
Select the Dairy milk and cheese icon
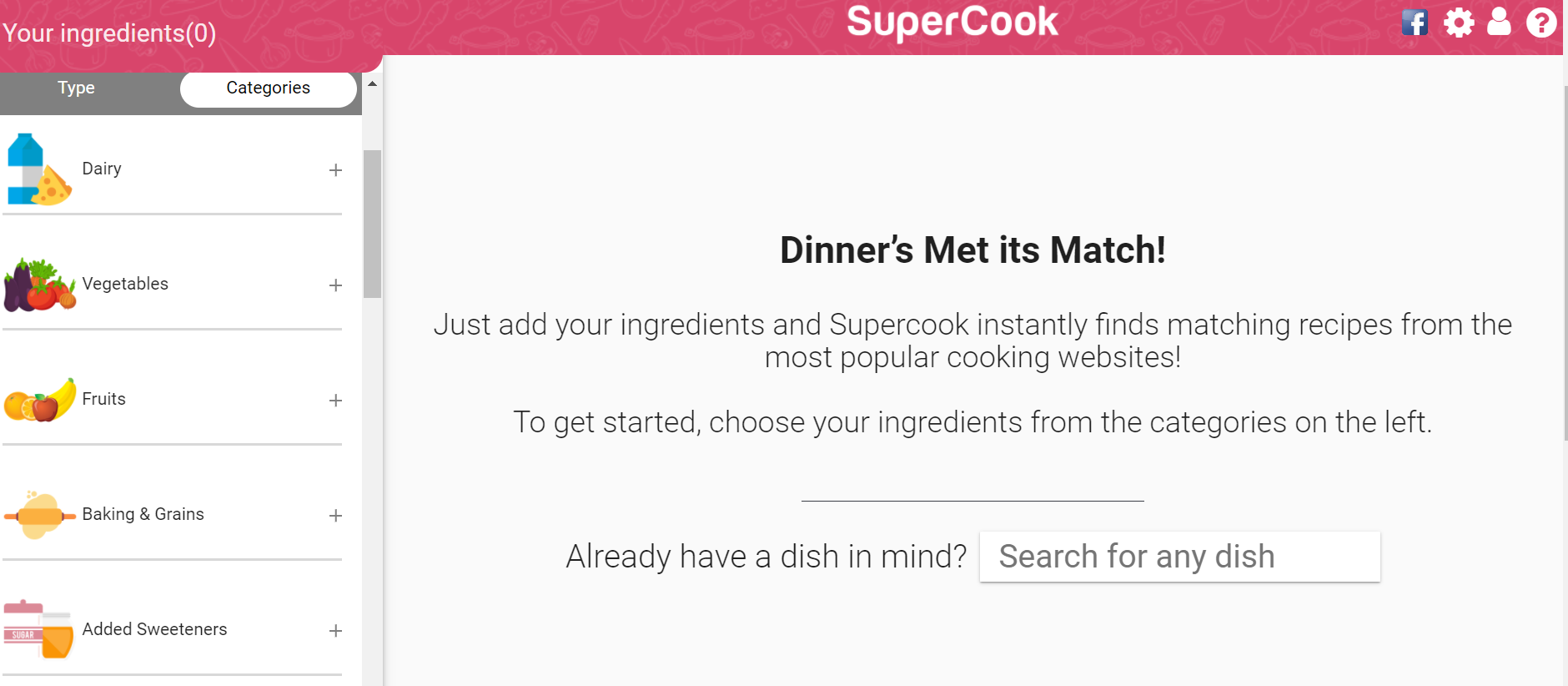(38, 169)
